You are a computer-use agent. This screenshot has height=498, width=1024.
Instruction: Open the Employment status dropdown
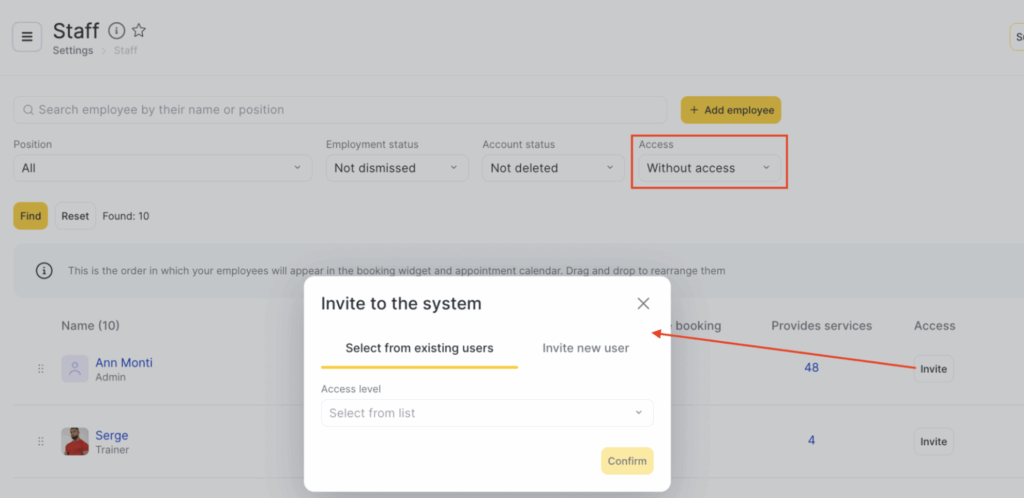[x=397, y=168]
